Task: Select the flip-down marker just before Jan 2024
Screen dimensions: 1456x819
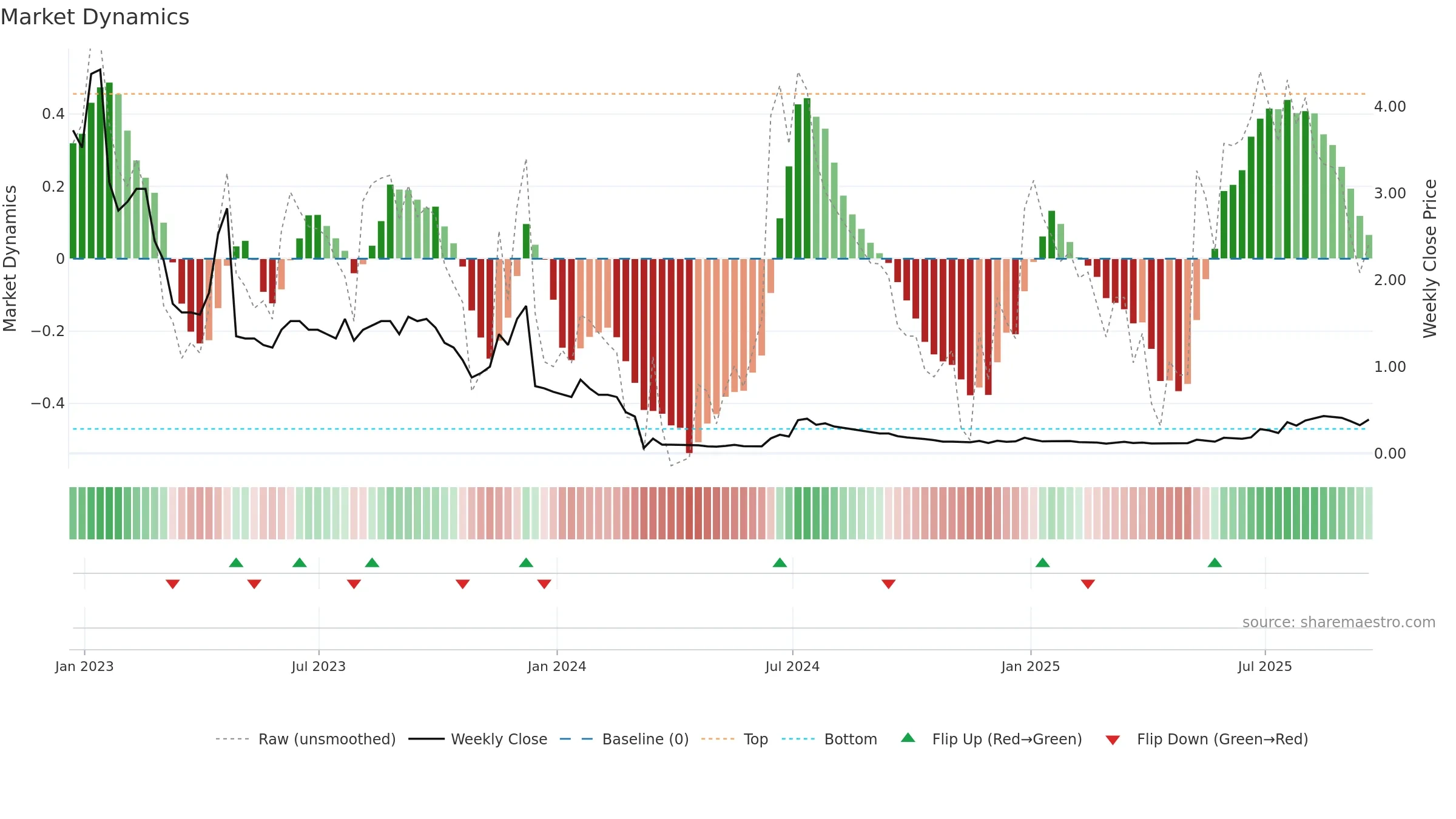Action: (x=544, y=584)
